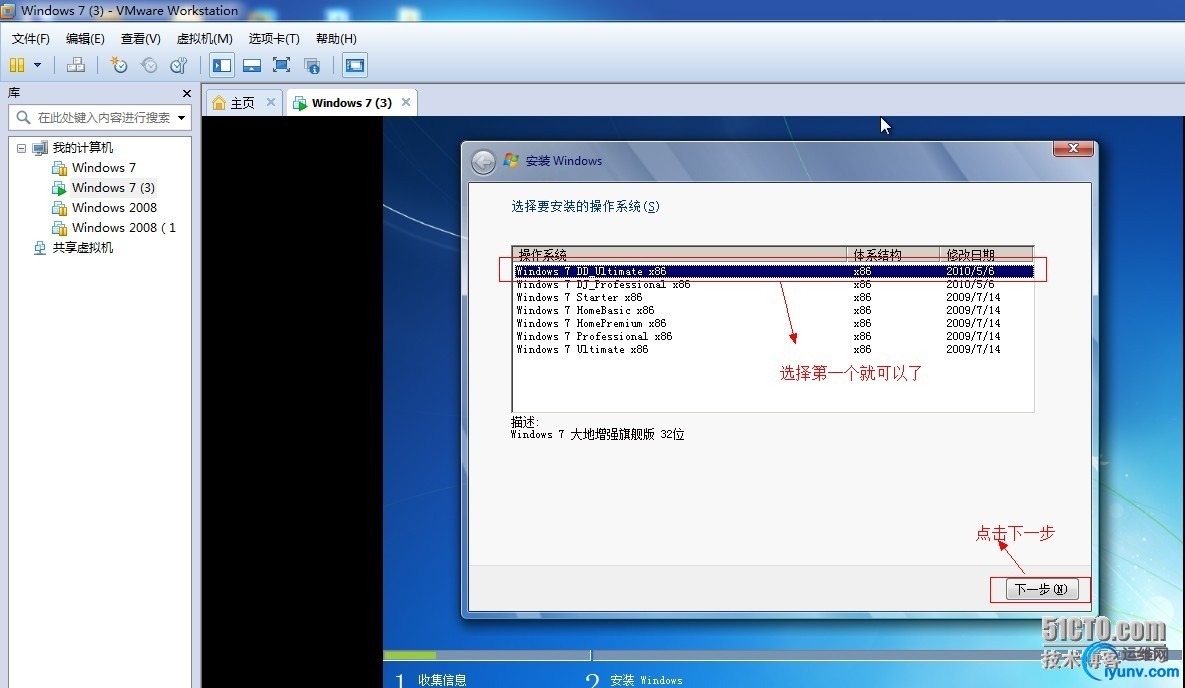Click the revert to snapshot icon

149,65
